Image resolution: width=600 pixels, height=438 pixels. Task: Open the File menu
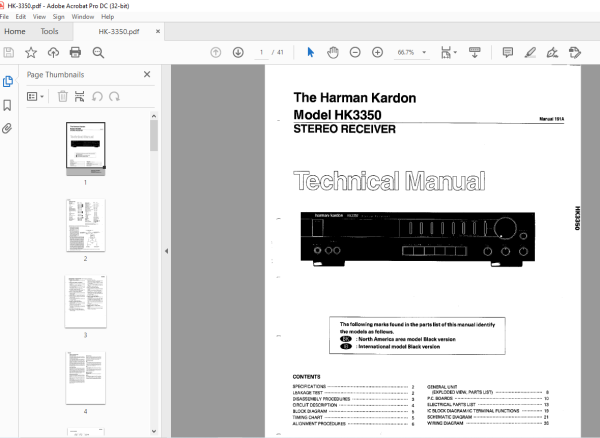click(x=4, y=17)
